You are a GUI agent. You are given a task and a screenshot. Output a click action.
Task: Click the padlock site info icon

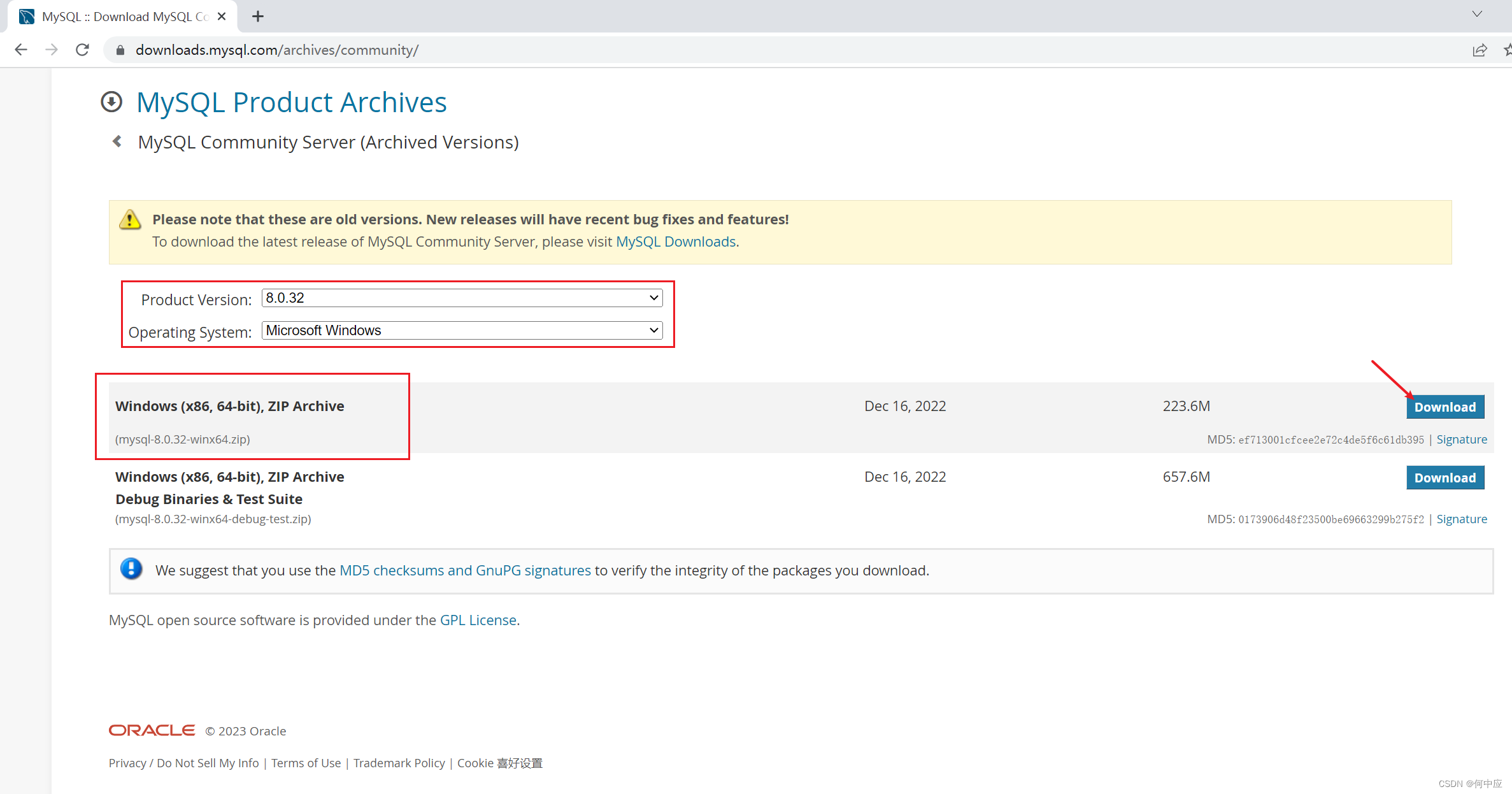[x=120, y=50]
